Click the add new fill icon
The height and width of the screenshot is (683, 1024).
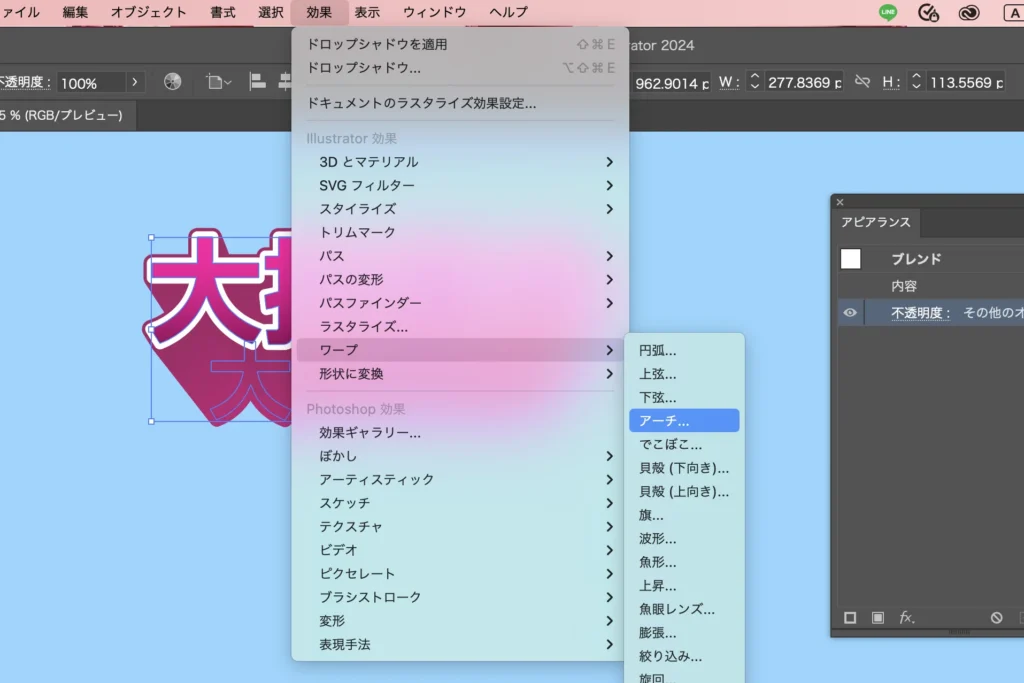(878, 618)
